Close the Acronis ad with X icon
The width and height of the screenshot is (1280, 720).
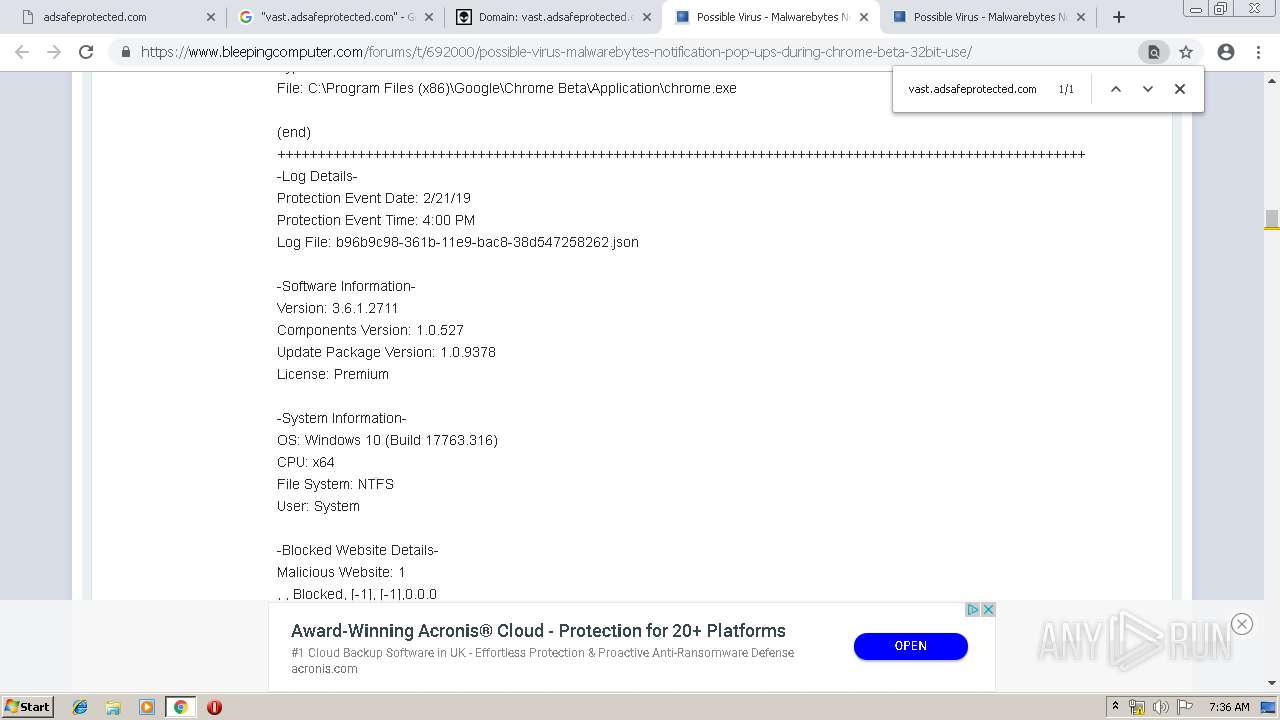click(988, 610)
